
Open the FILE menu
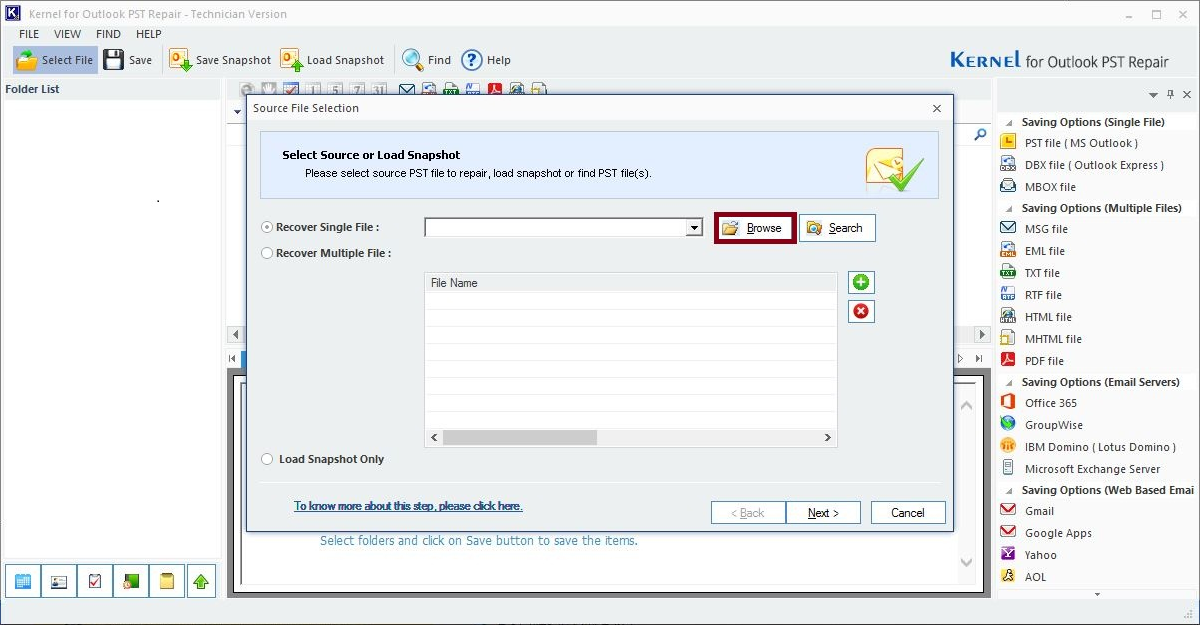point(29,34)
